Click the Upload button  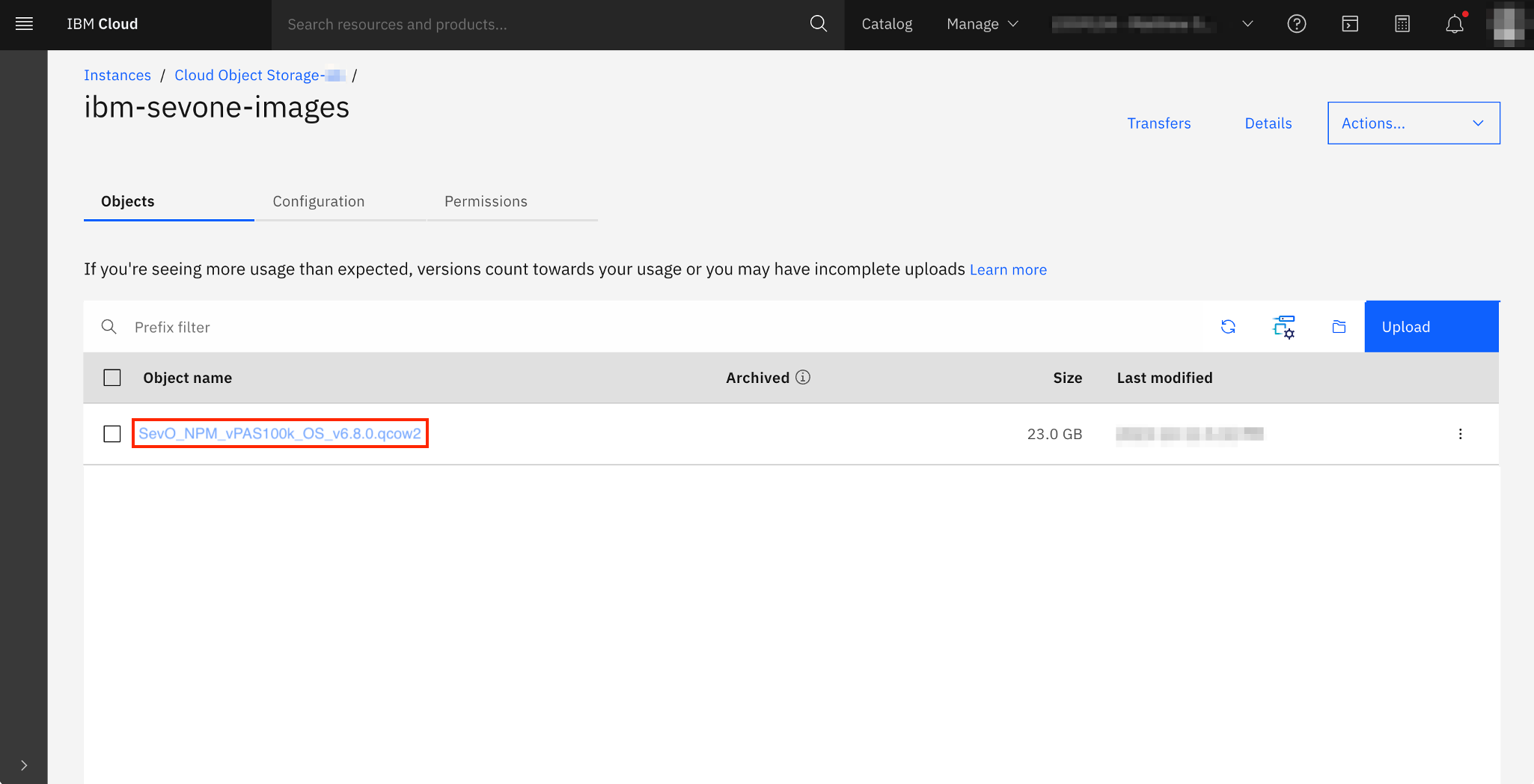click(x=1431, y=327)
